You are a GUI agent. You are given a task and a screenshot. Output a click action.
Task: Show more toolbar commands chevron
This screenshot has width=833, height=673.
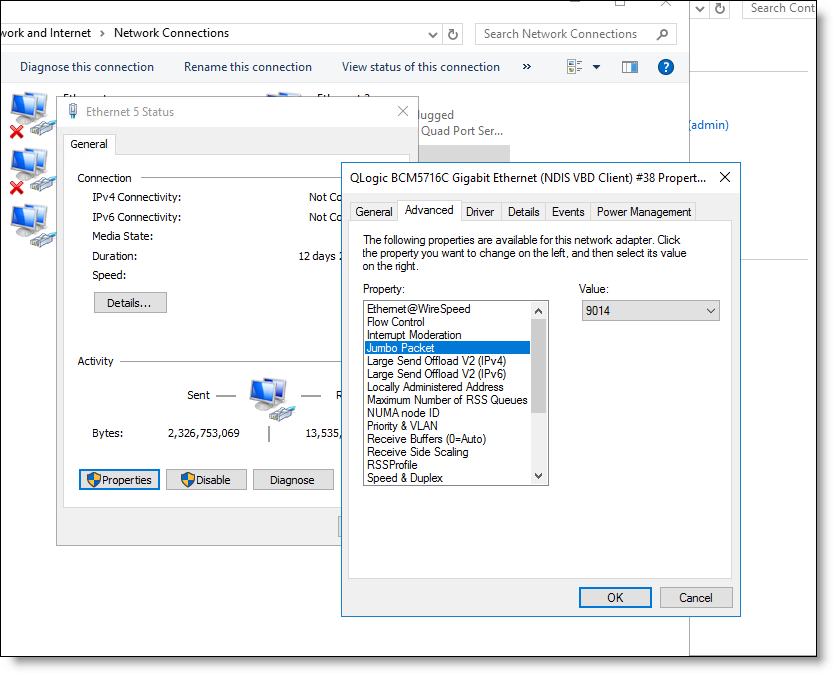coord(526,66)
